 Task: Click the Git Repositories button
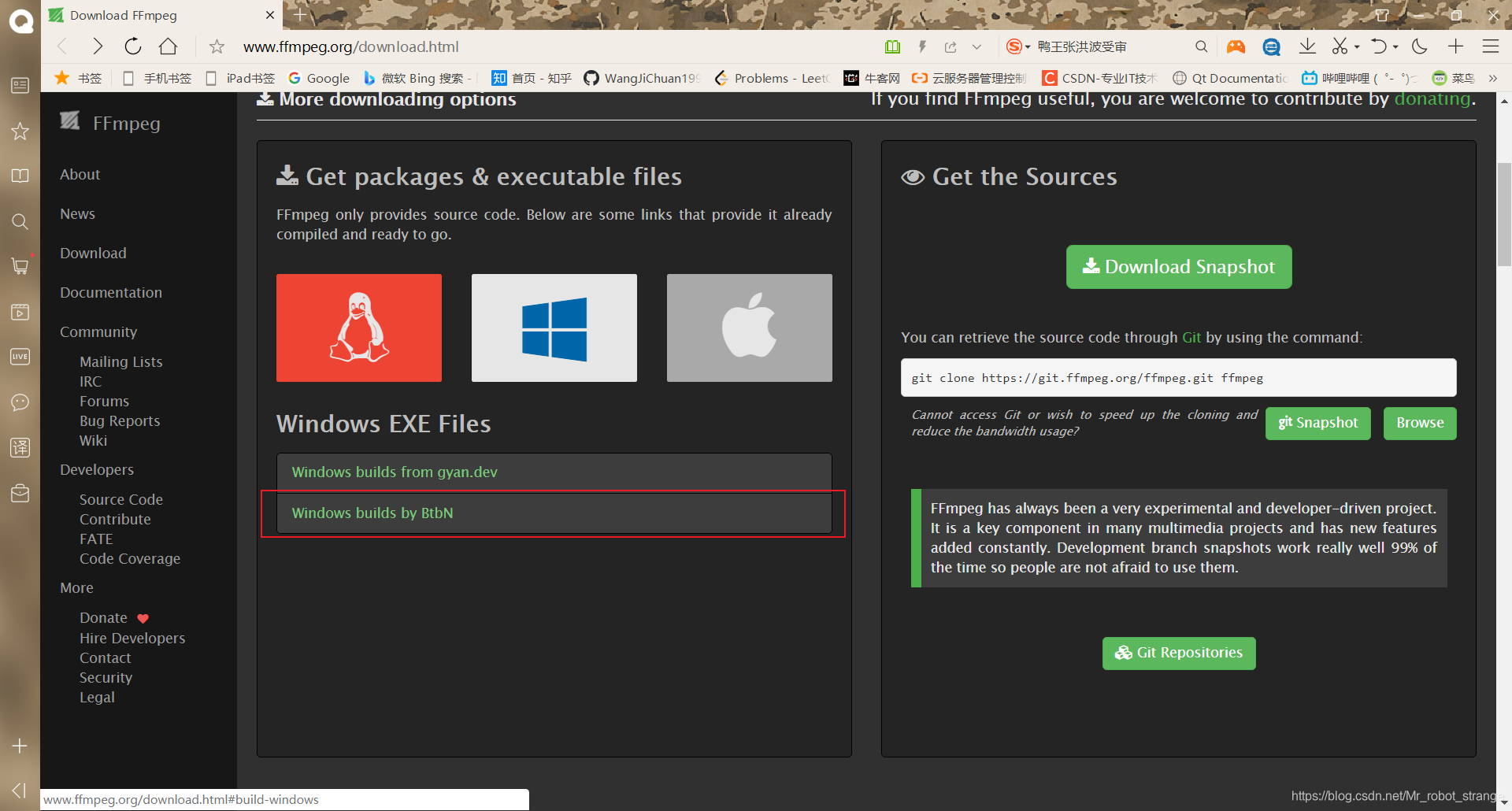(x=1179, y=653)
